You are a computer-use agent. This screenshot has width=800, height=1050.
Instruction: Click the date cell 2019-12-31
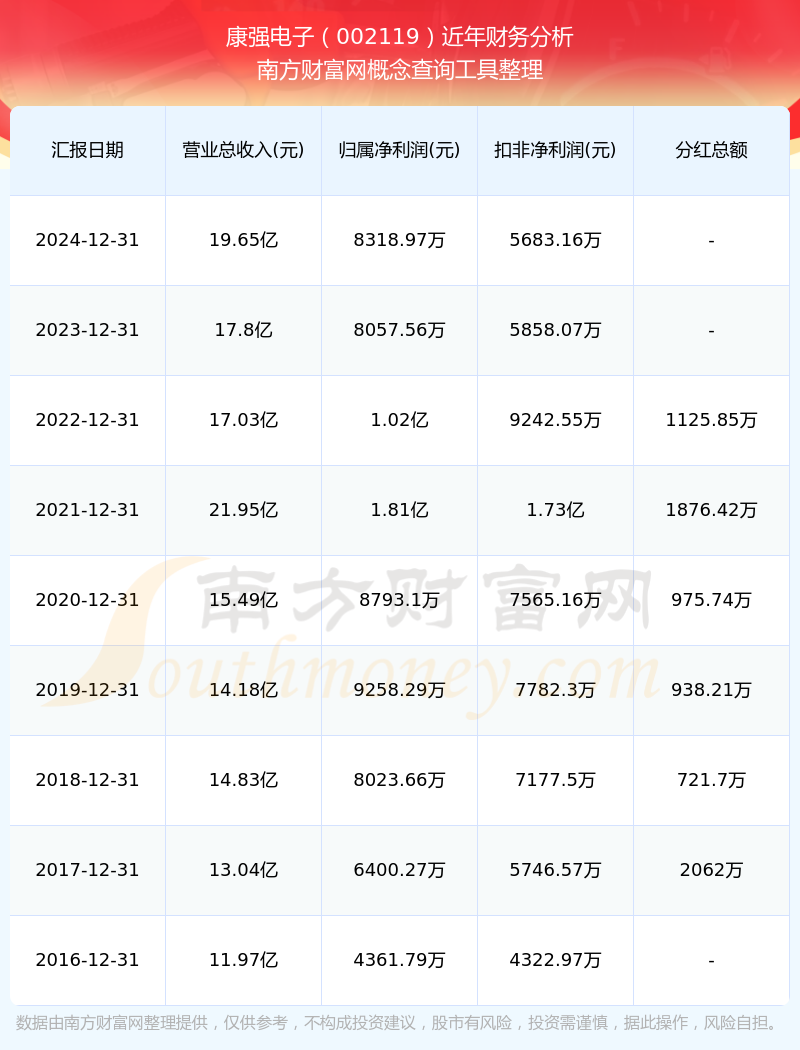[x=88, y=690]
